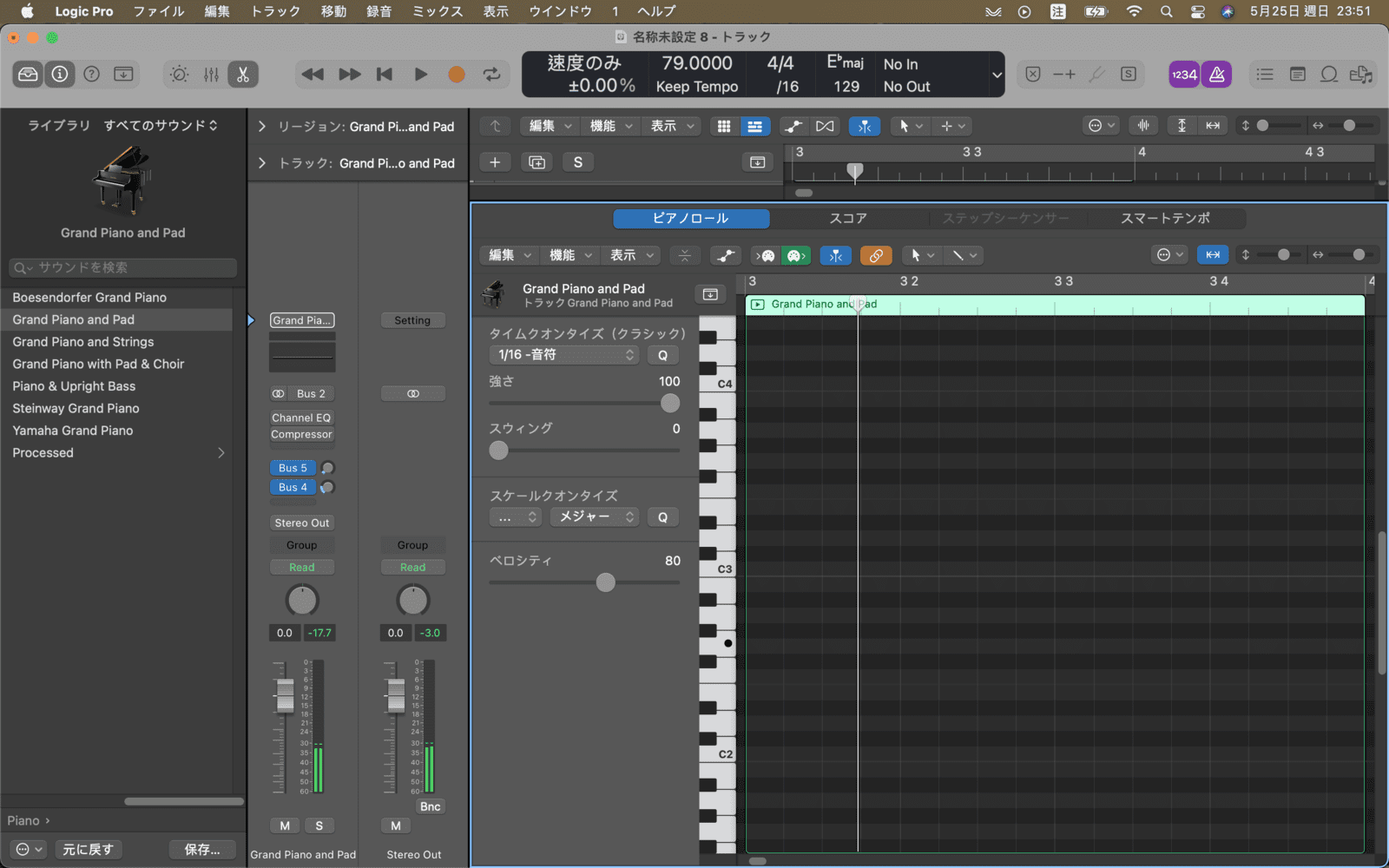Screen dimensions: 1389x868
Task: Click the Forward transport button
Action: 349,75
